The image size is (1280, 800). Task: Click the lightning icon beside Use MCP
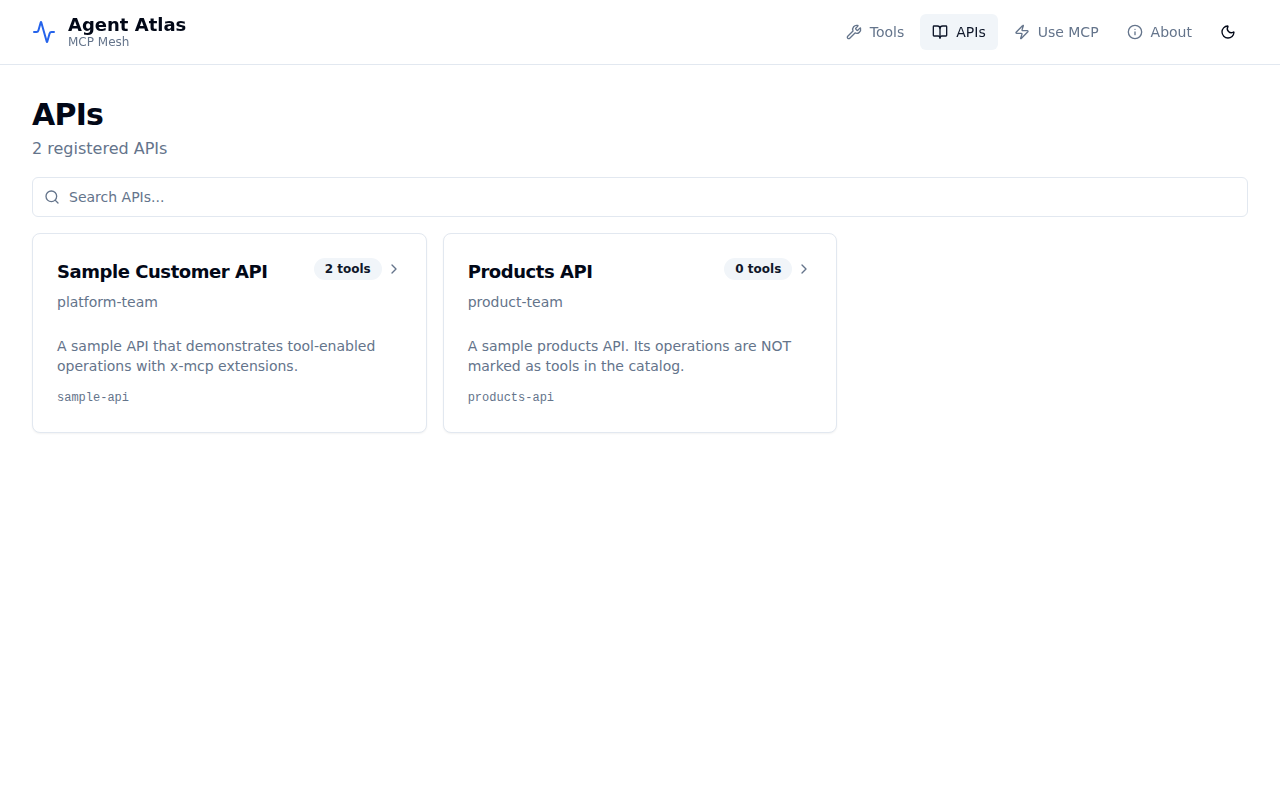[1021, 31]
